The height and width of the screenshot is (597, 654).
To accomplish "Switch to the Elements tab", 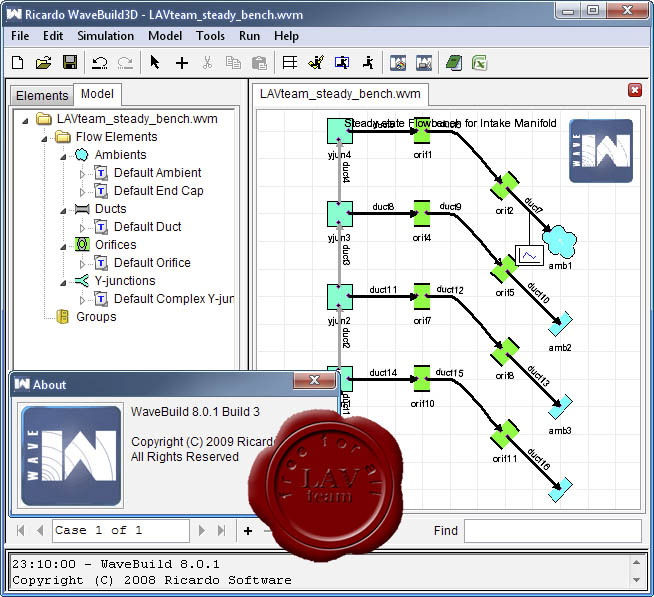I will (42, 96).
